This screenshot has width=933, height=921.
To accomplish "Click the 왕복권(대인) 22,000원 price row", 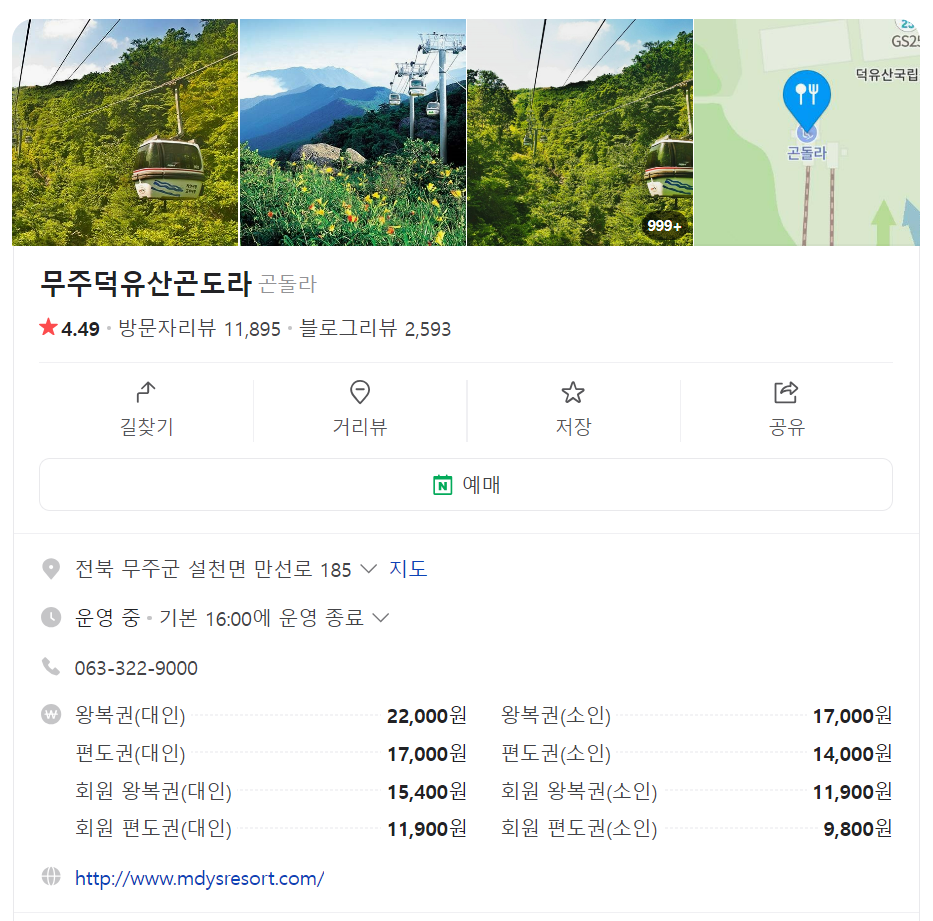I will pyautogui.click(x=271, y=715).
